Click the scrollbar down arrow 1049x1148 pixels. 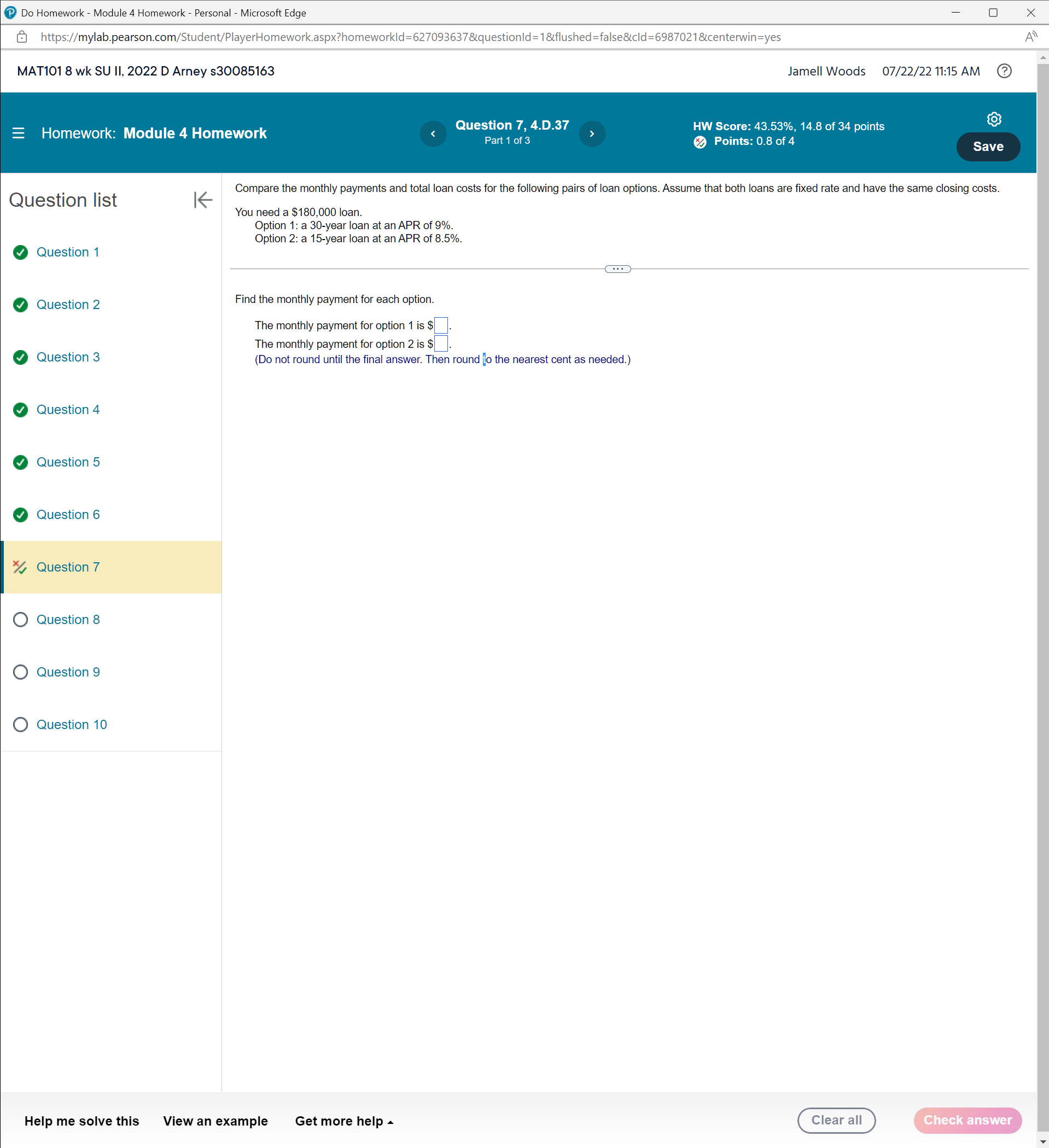point(1043,1143)
